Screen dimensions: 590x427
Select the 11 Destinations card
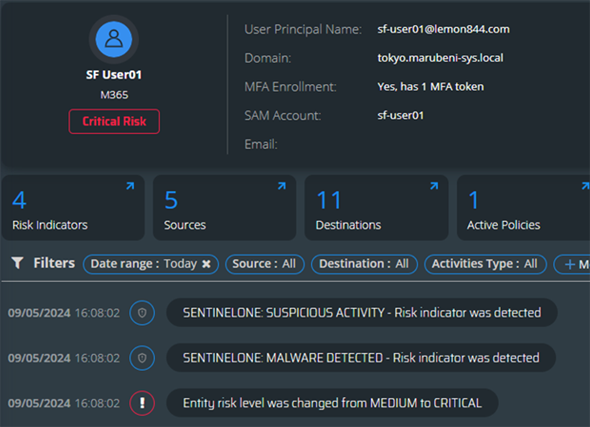tap(376, 208)
